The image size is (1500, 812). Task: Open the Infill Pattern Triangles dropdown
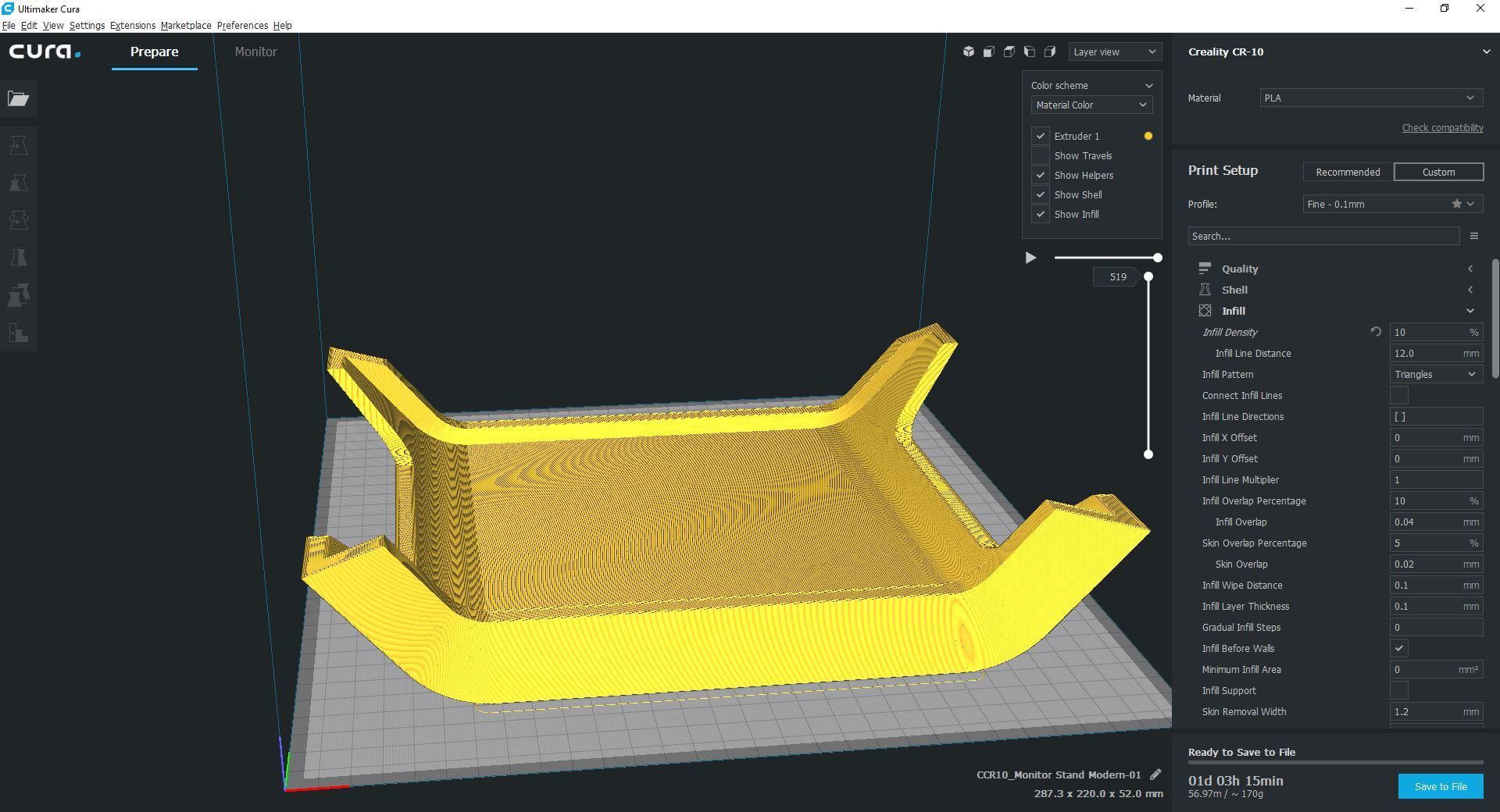tap(1436, 374)
